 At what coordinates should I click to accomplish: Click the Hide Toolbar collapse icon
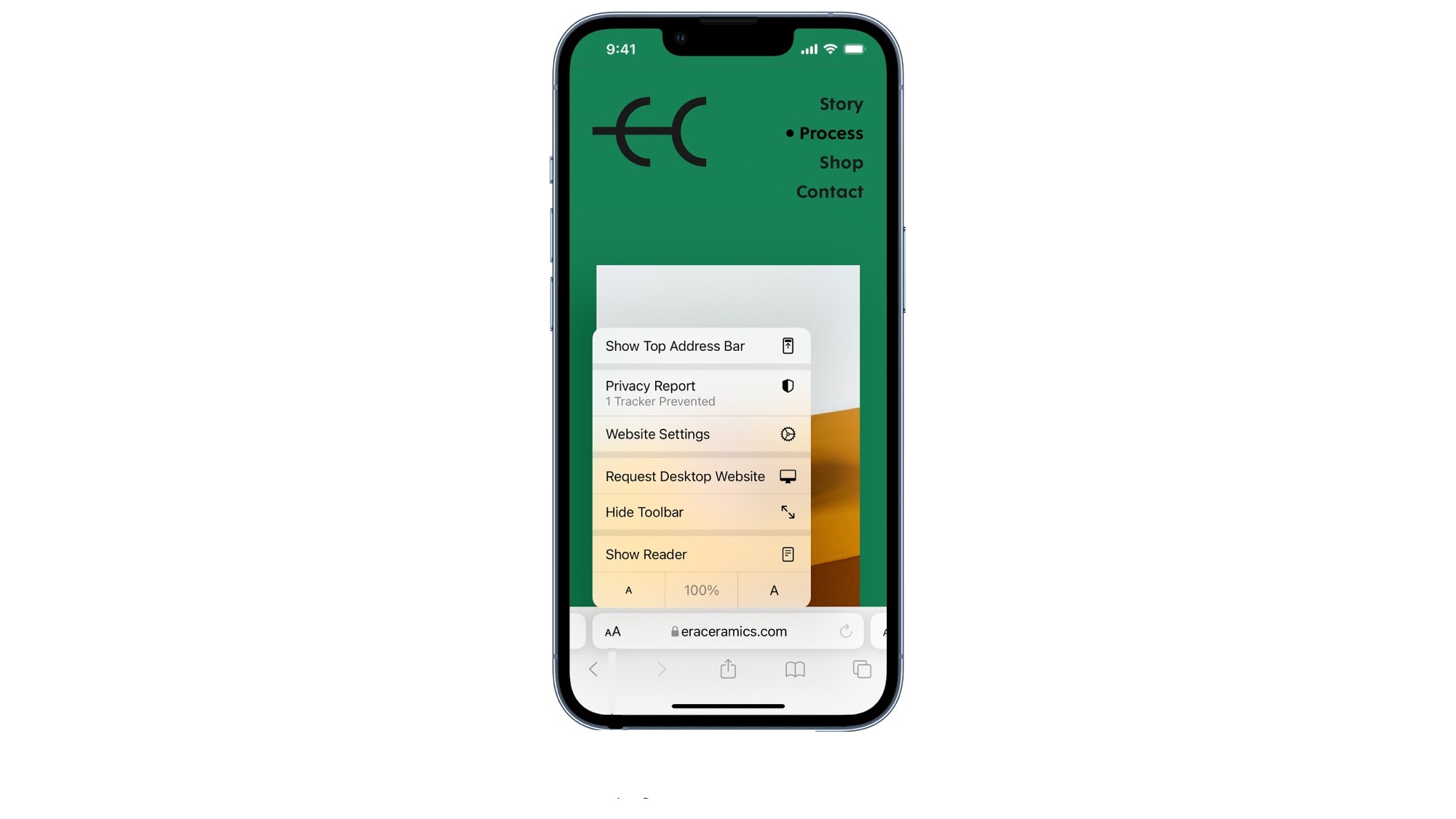[786, 511]
